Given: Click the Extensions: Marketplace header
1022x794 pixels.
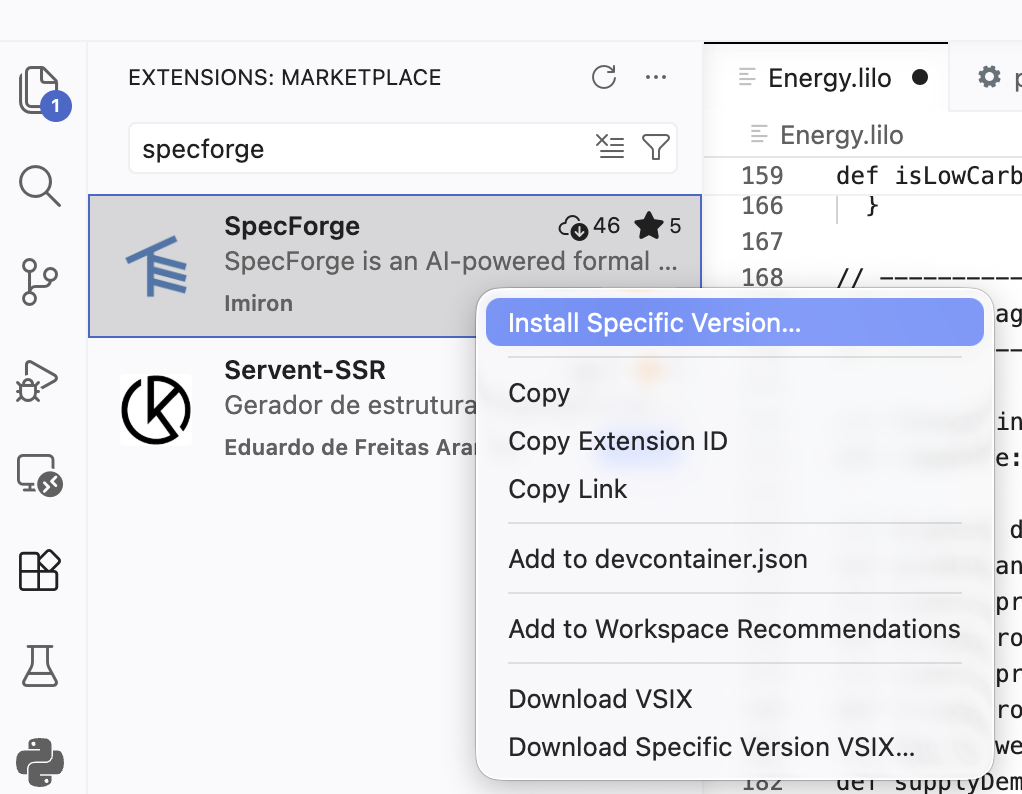Looking at the screenshot, I should coord(285,78).
